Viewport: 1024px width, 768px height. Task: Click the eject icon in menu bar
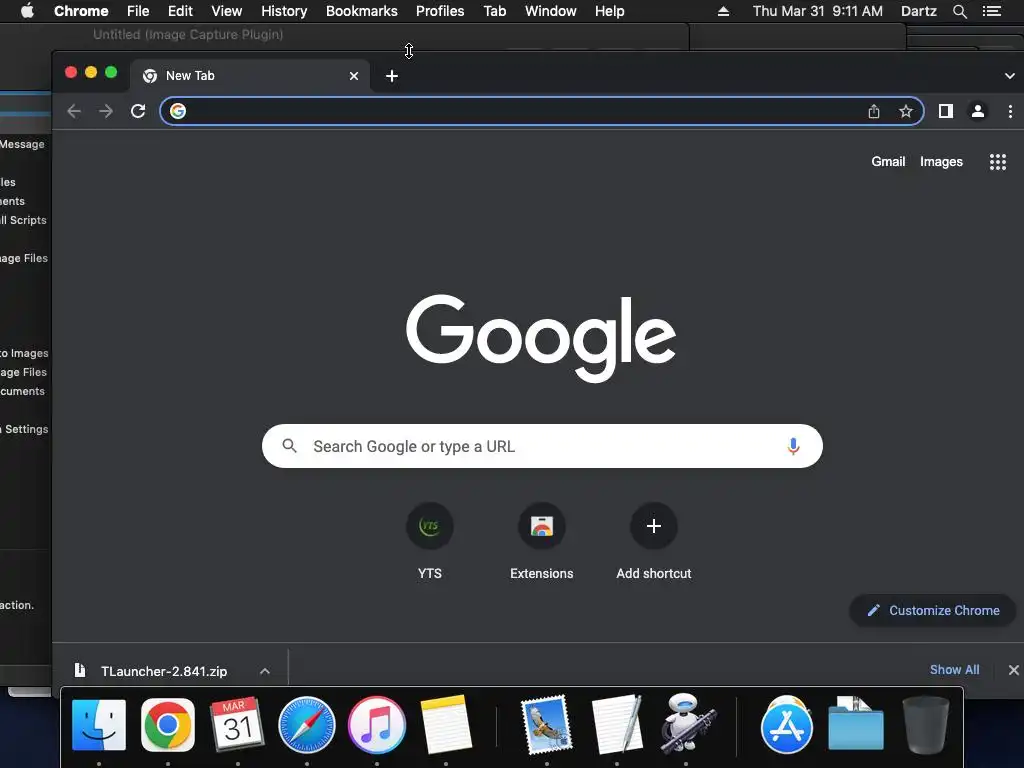coord(723,11)
